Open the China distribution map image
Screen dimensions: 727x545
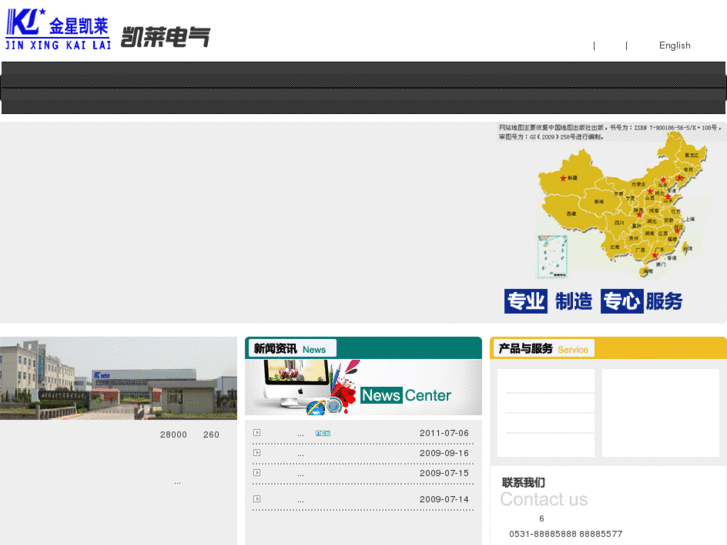pyautogui.click(x=612, y=203)
